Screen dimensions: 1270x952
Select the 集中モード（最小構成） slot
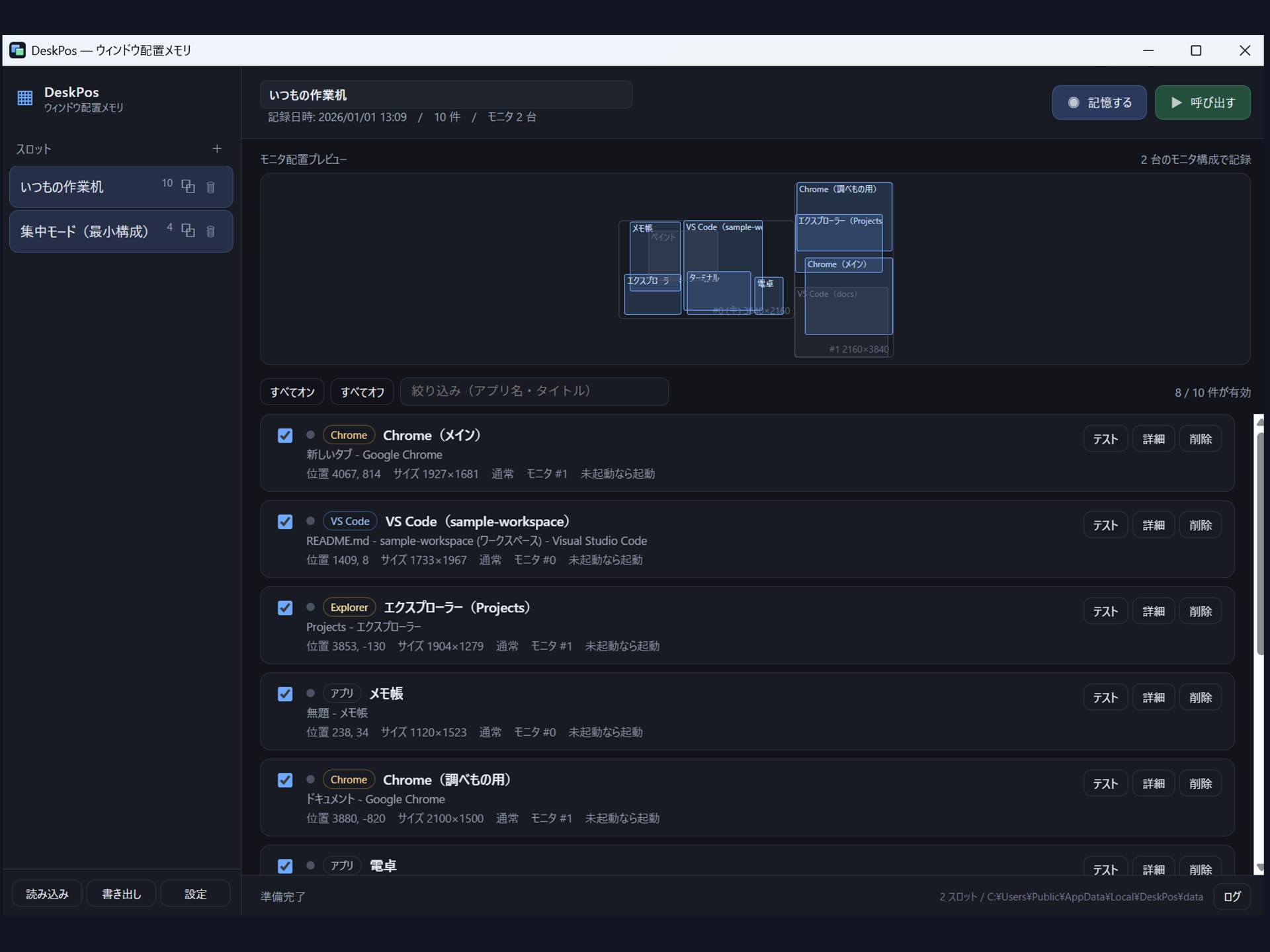pos(121,231)
